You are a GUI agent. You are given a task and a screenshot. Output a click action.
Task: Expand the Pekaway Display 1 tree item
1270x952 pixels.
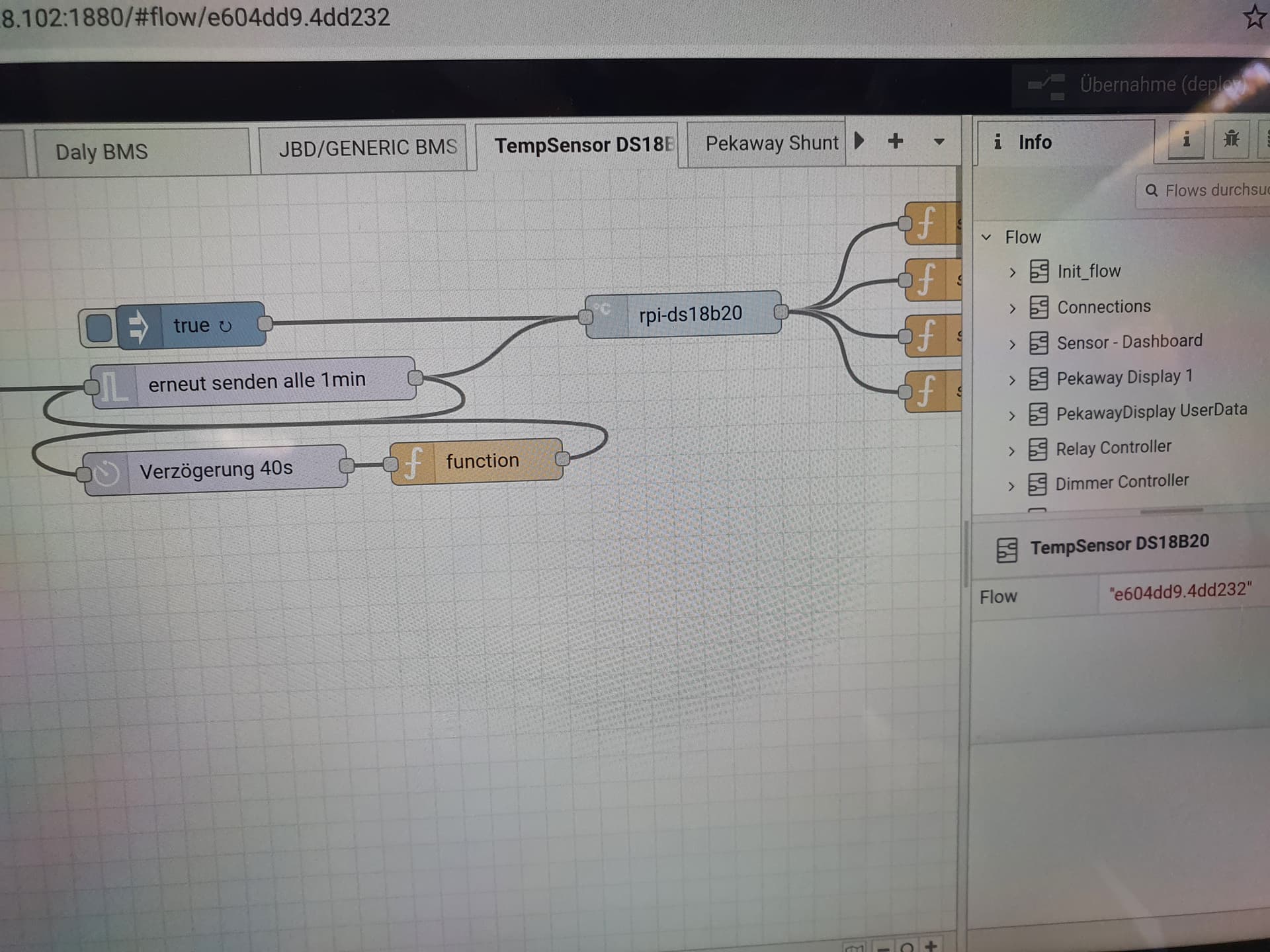click(1012, 380)
